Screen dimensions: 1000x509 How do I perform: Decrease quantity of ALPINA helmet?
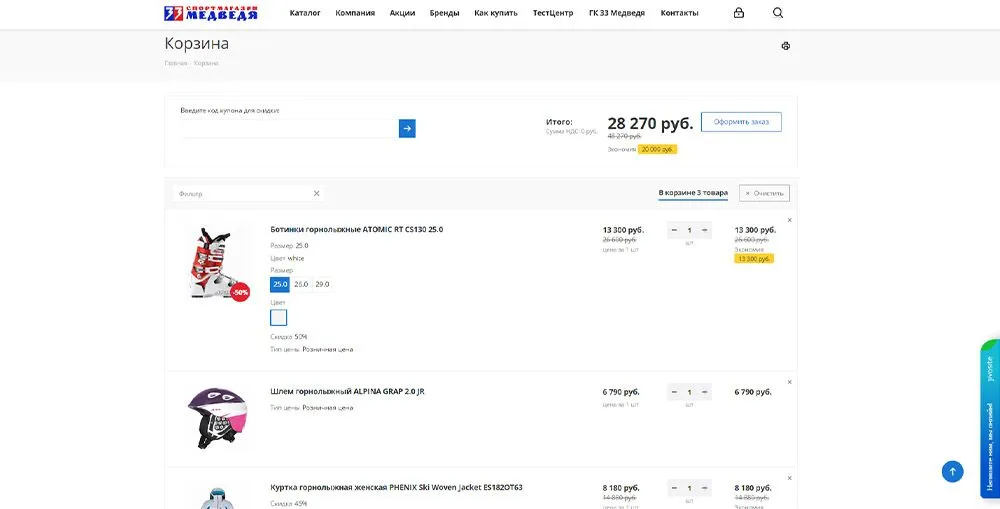coord(674,392)
